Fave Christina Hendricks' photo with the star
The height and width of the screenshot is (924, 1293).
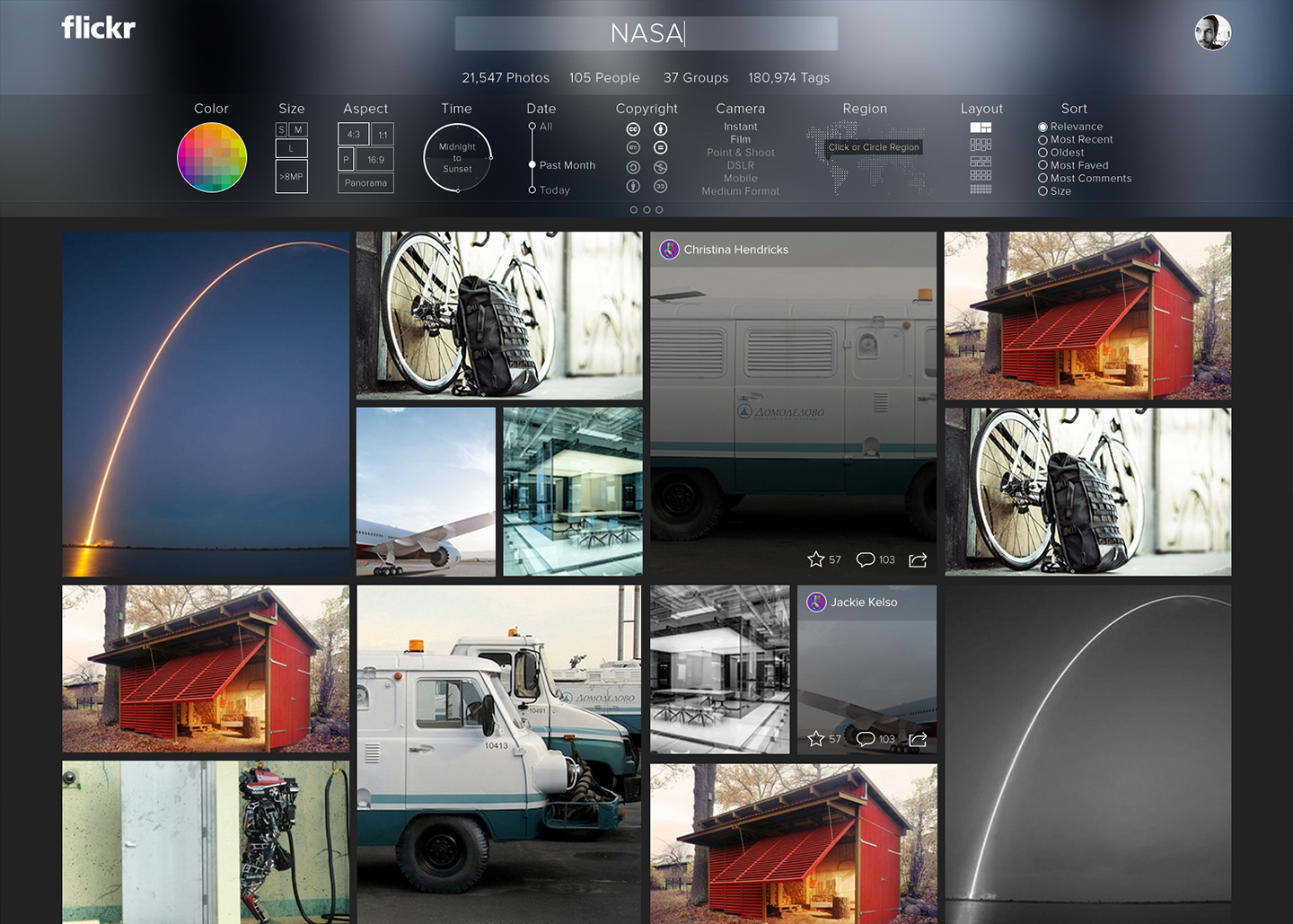pyautogui.click(x=815, y=559)
